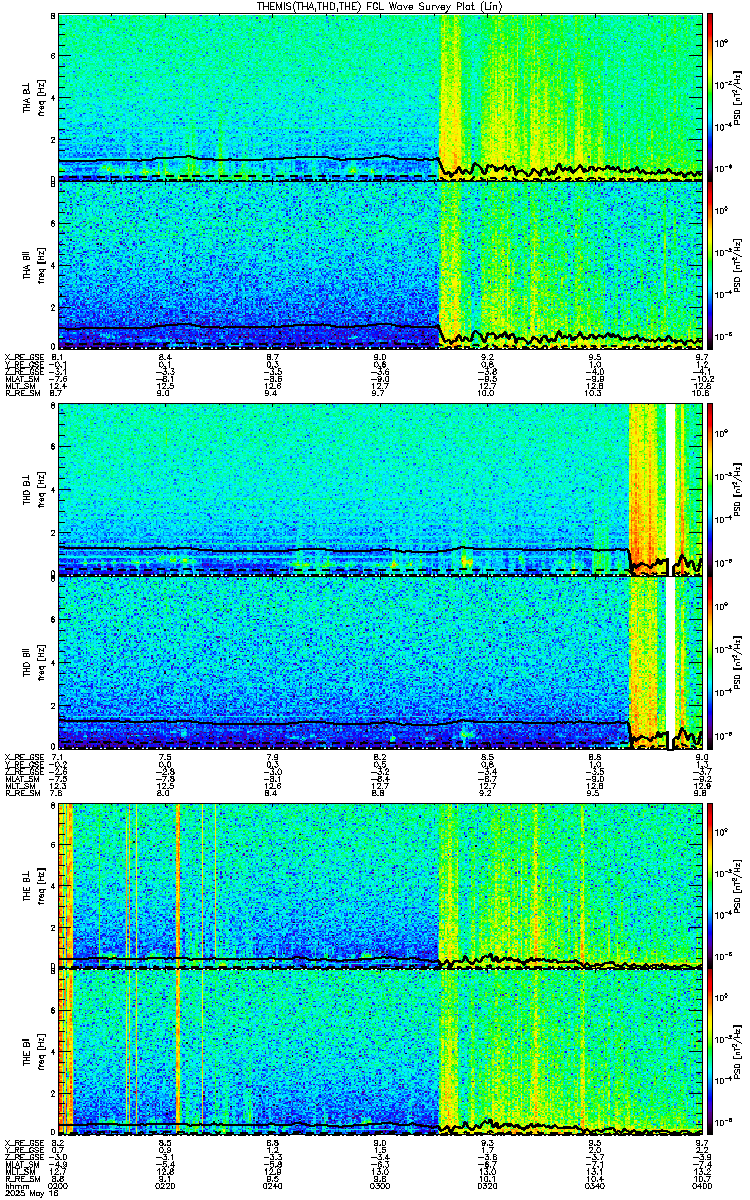Click the PSD color bar beside THD B-parallel panel
Viewport: 750px width, 1200px height.
[x=710, y=662]
